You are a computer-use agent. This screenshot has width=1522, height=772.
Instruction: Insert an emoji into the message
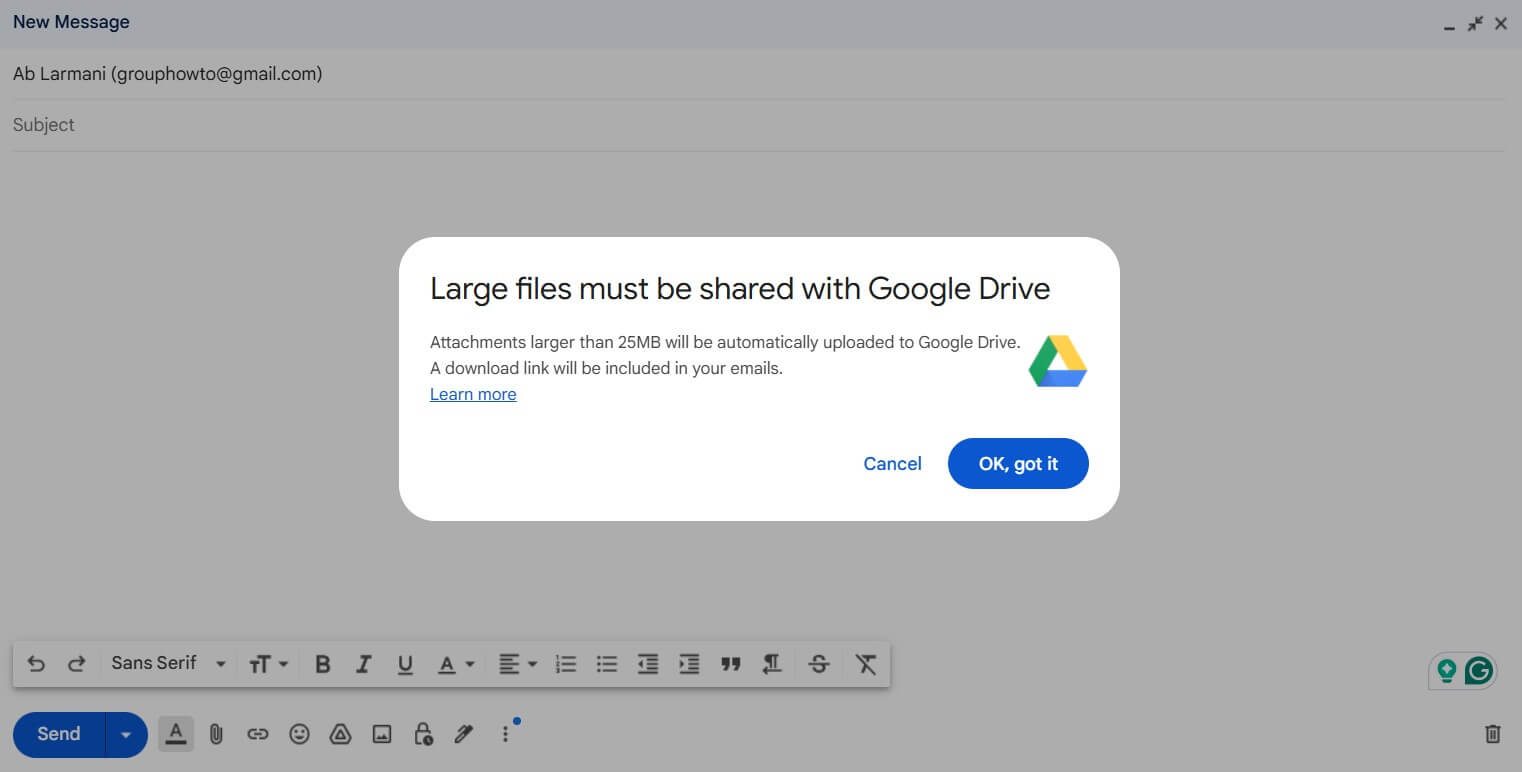[299, 733]
